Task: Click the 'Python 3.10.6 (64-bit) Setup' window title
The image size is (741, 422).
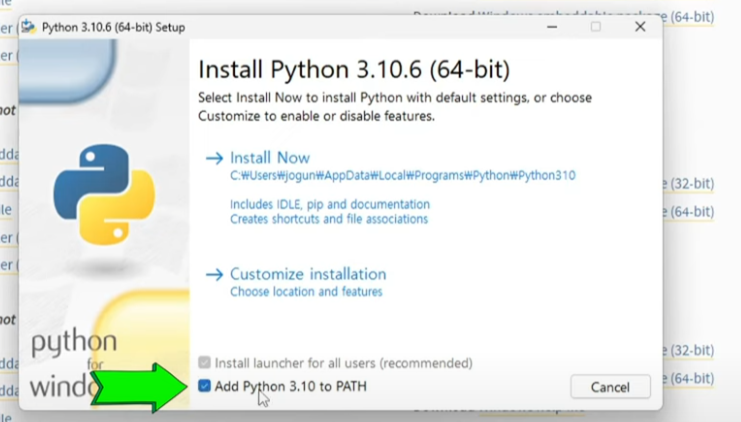Action: tap(113, 27)
